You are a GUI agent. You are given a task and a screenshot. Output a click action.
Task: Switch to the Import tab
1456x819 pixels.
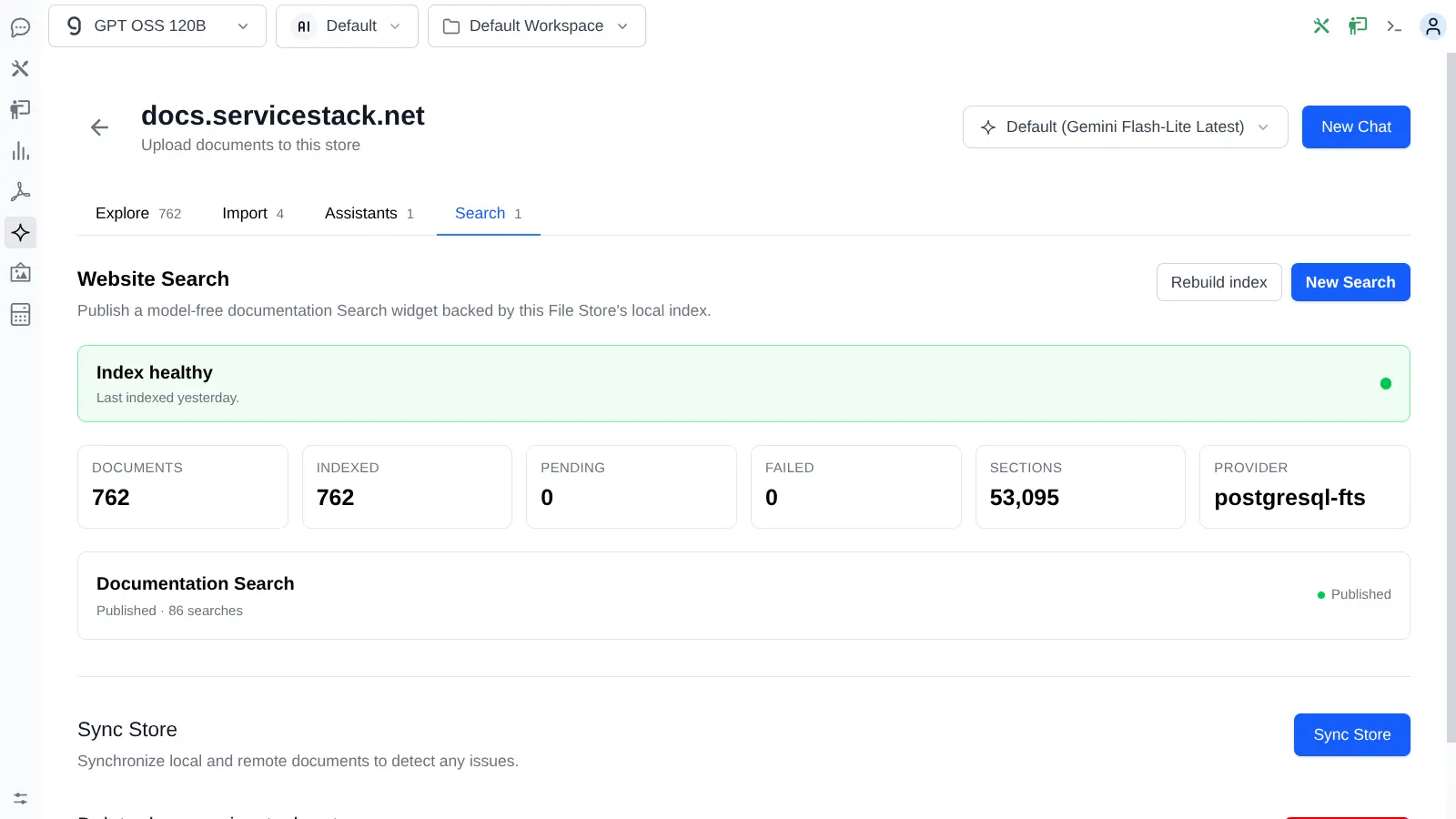tap(253, 213)
